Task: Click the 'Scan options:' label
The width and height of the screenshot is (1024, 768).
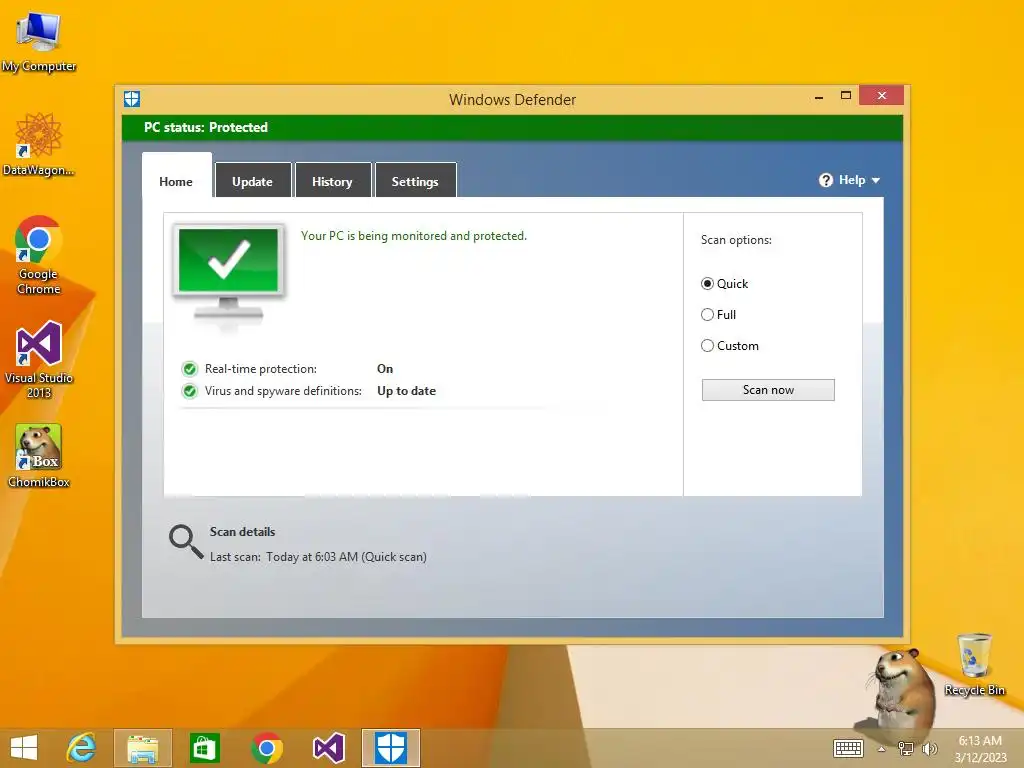Action: pos(736,240)
